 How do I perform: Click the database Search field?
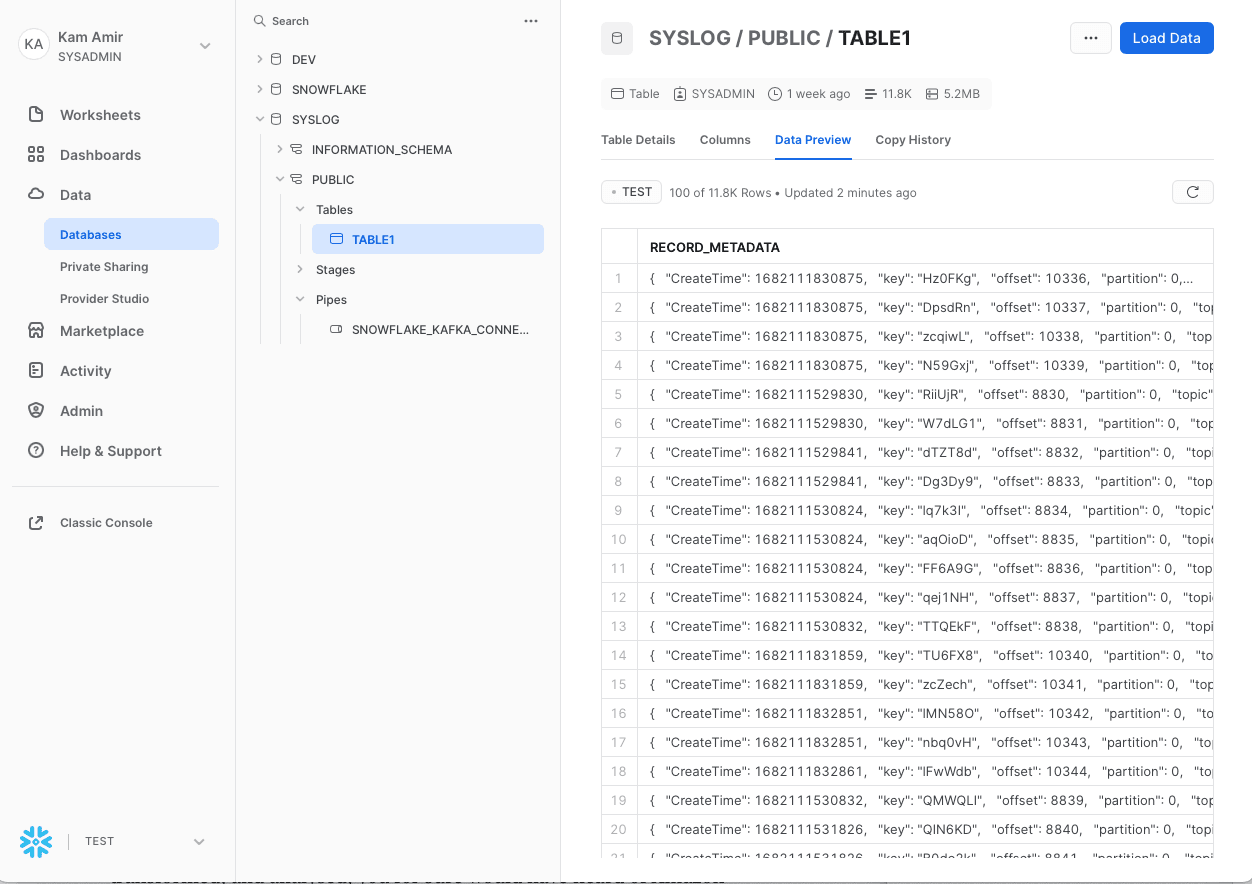(380, 21)
